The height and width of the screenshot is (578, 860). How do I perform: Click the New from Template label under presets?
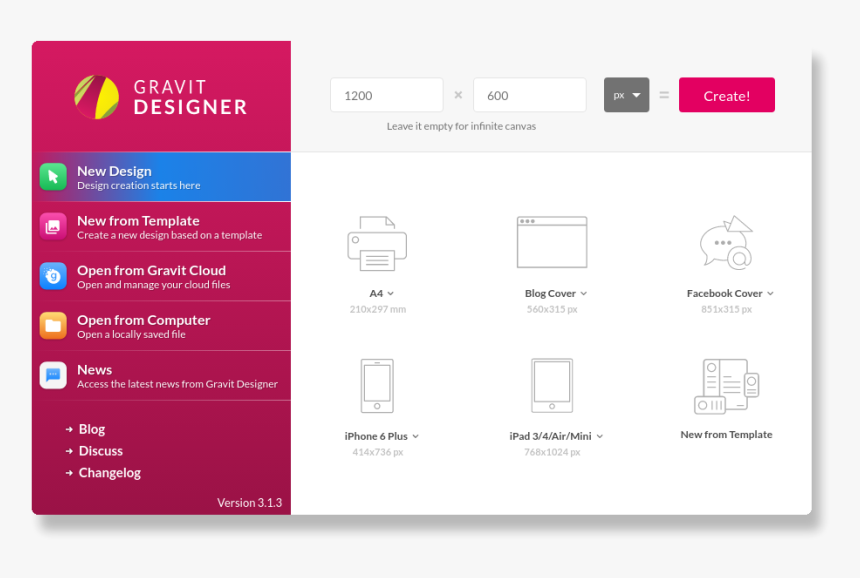[726, 434]
